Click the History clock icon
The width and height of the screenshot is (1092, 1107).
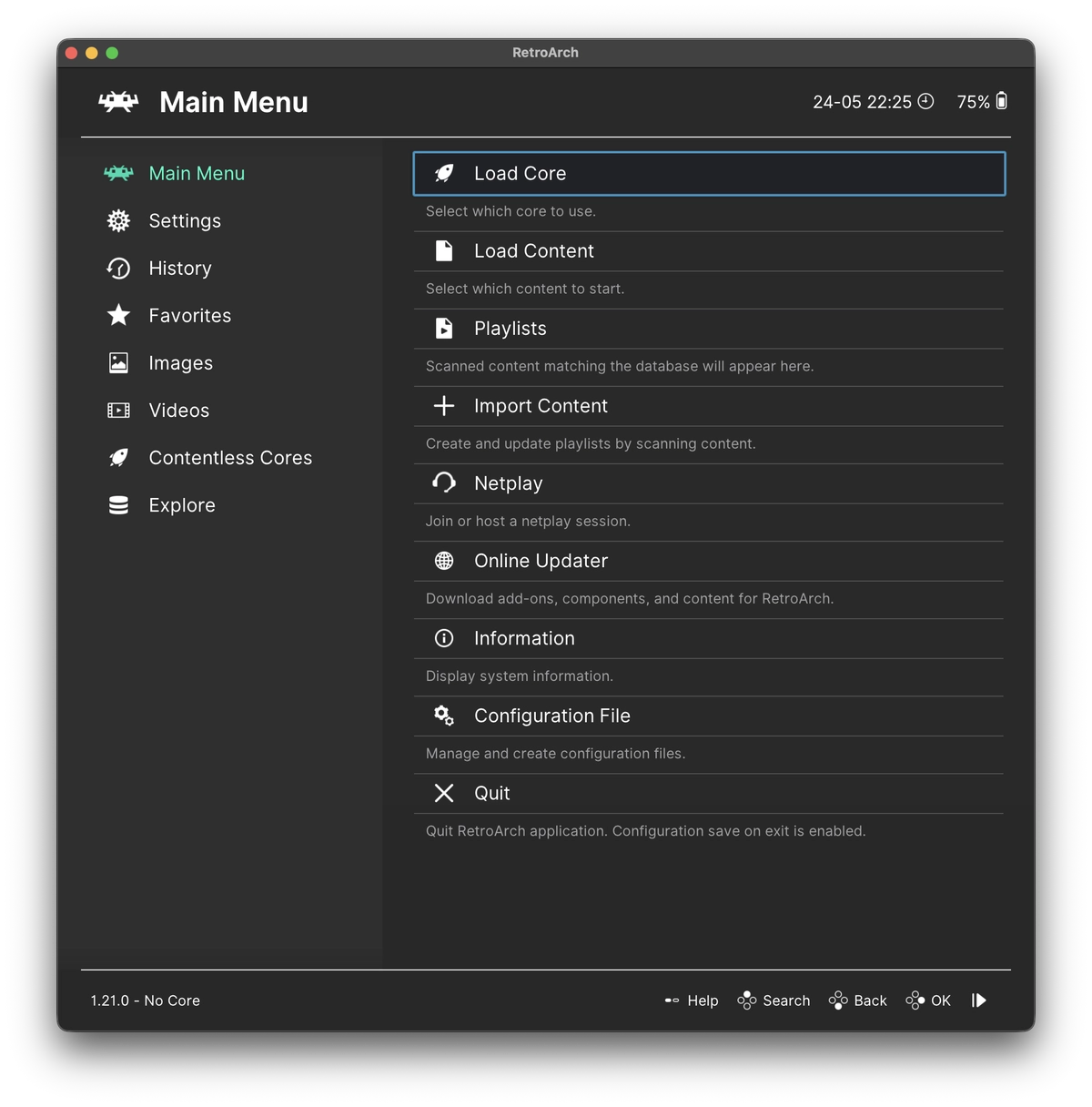[118, 268]
